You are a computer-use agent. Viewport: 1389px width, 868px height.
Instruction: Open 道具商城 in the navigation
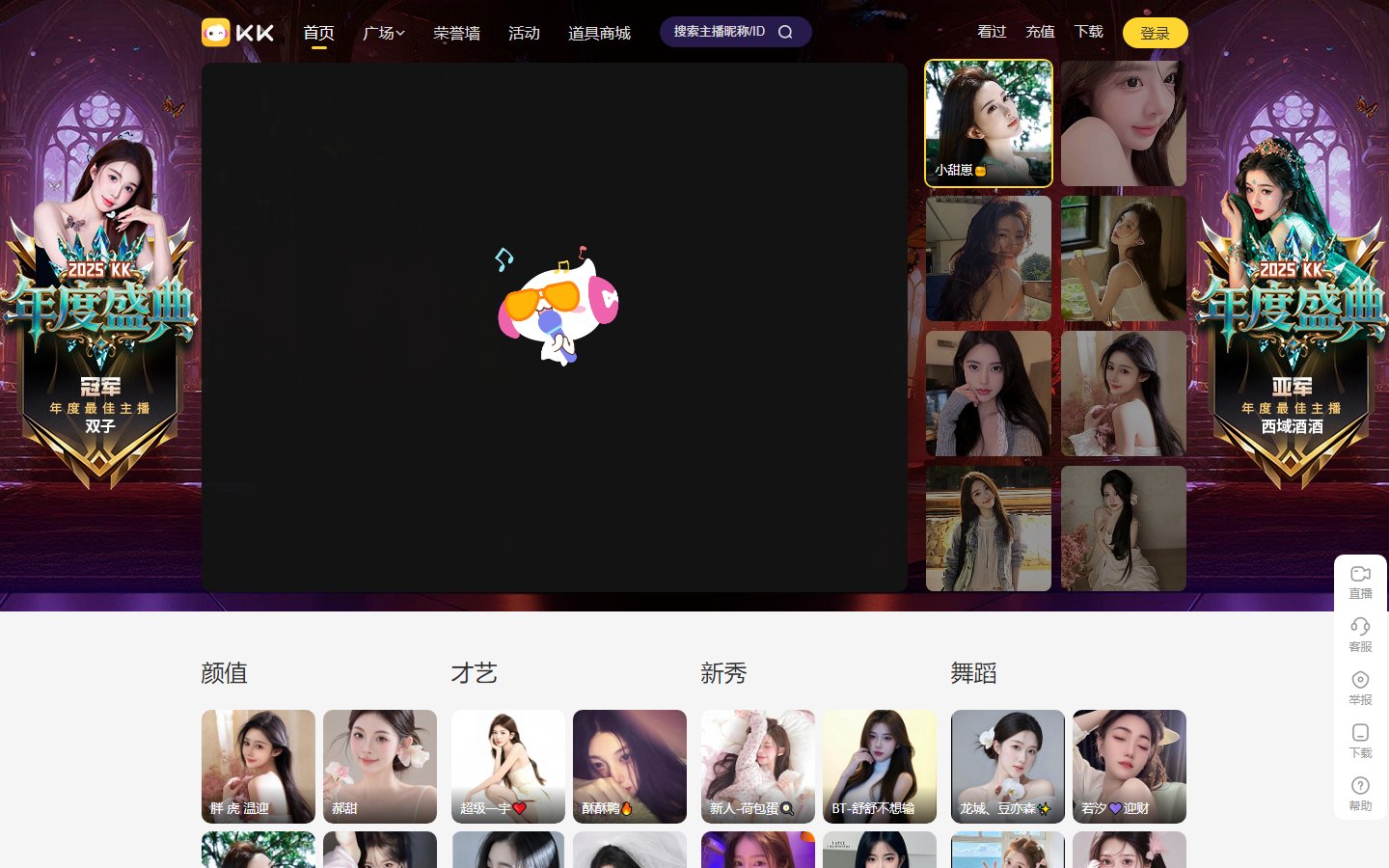[x=599, y=33]
